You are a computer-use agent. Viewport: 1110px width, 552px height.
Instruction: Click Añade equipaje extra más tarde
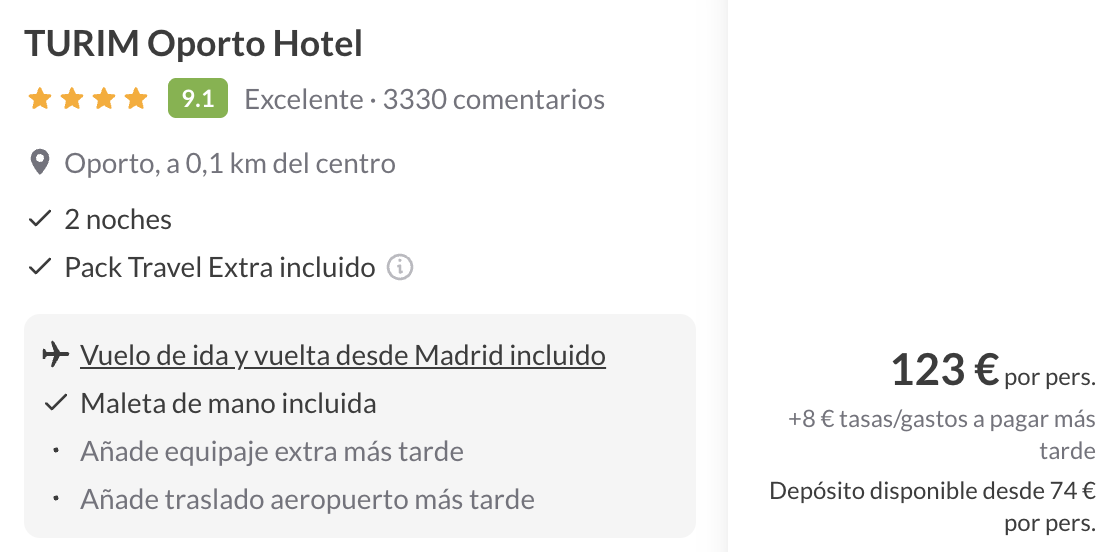point(272,451)
